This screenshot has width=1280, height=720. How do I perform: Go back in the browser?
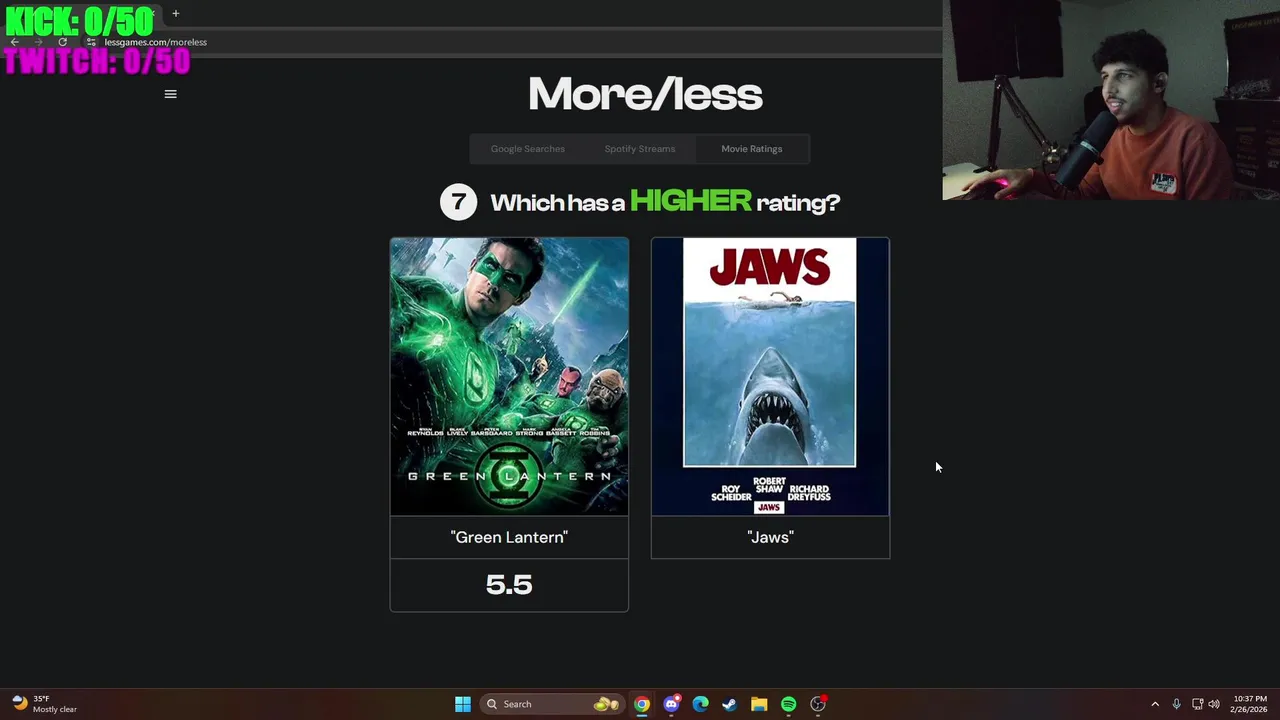[14, 42]
